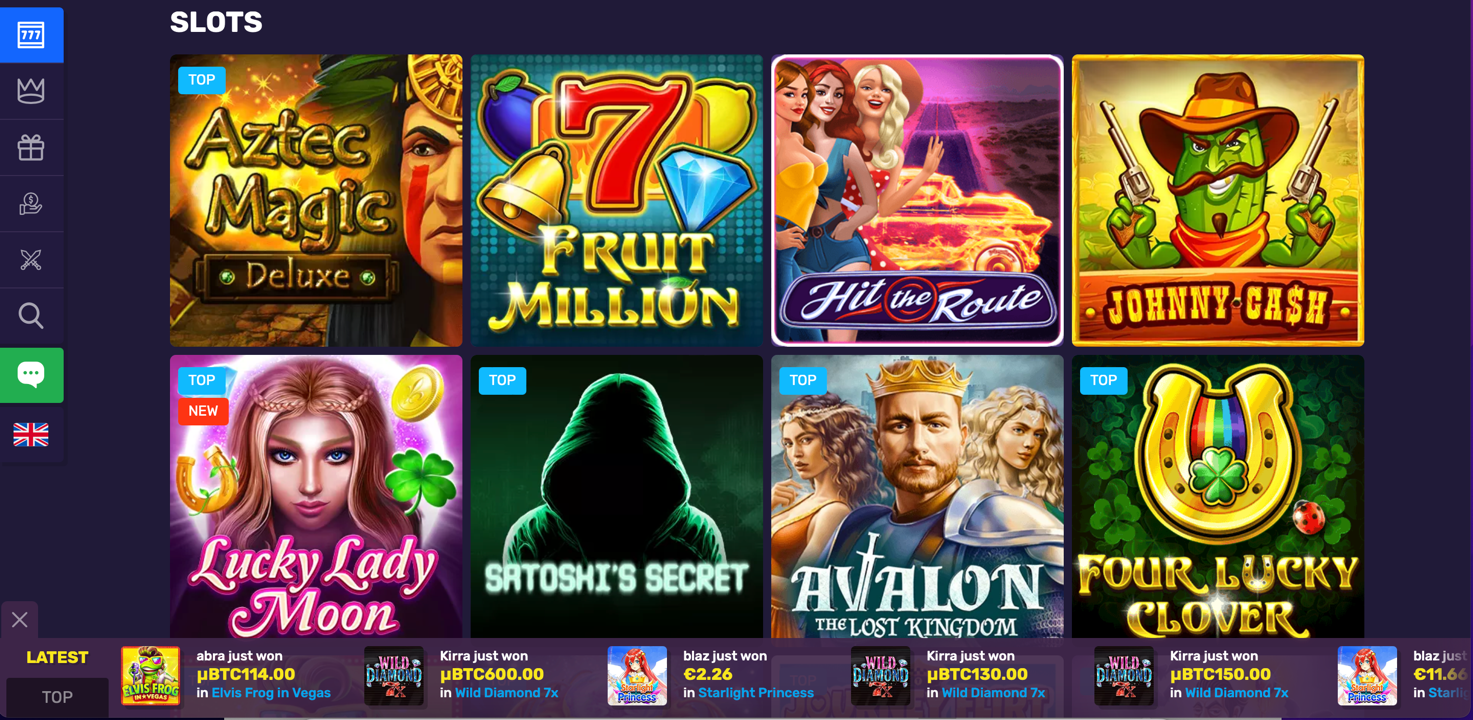The image size is (1473, 720).
Task: Open the hand-with-coin payments icon
Action: click(x=31, y=204)
